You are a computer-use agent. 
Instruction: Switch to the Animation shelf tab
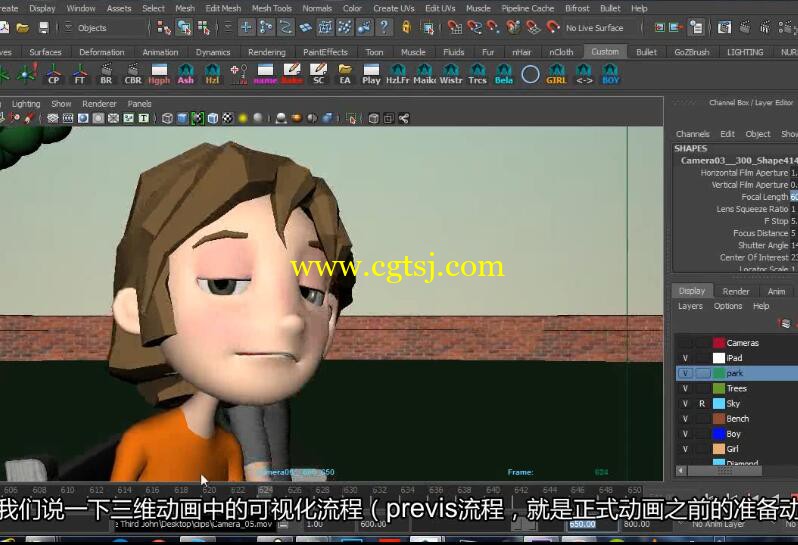[x=160, y=52]
